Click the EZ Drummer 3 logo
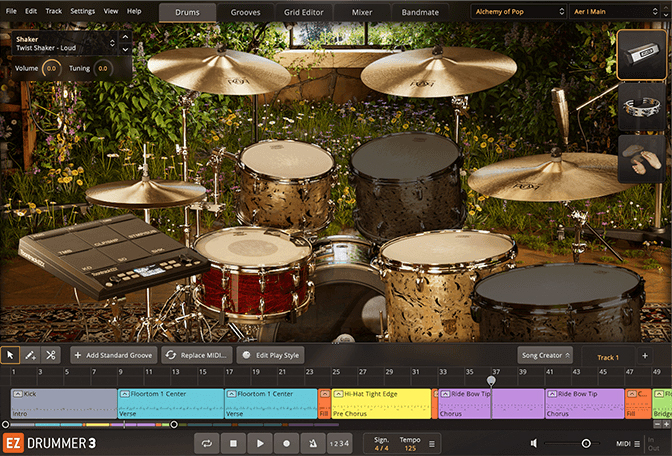This screenshot has width=672, height=456. pos(49,443)
